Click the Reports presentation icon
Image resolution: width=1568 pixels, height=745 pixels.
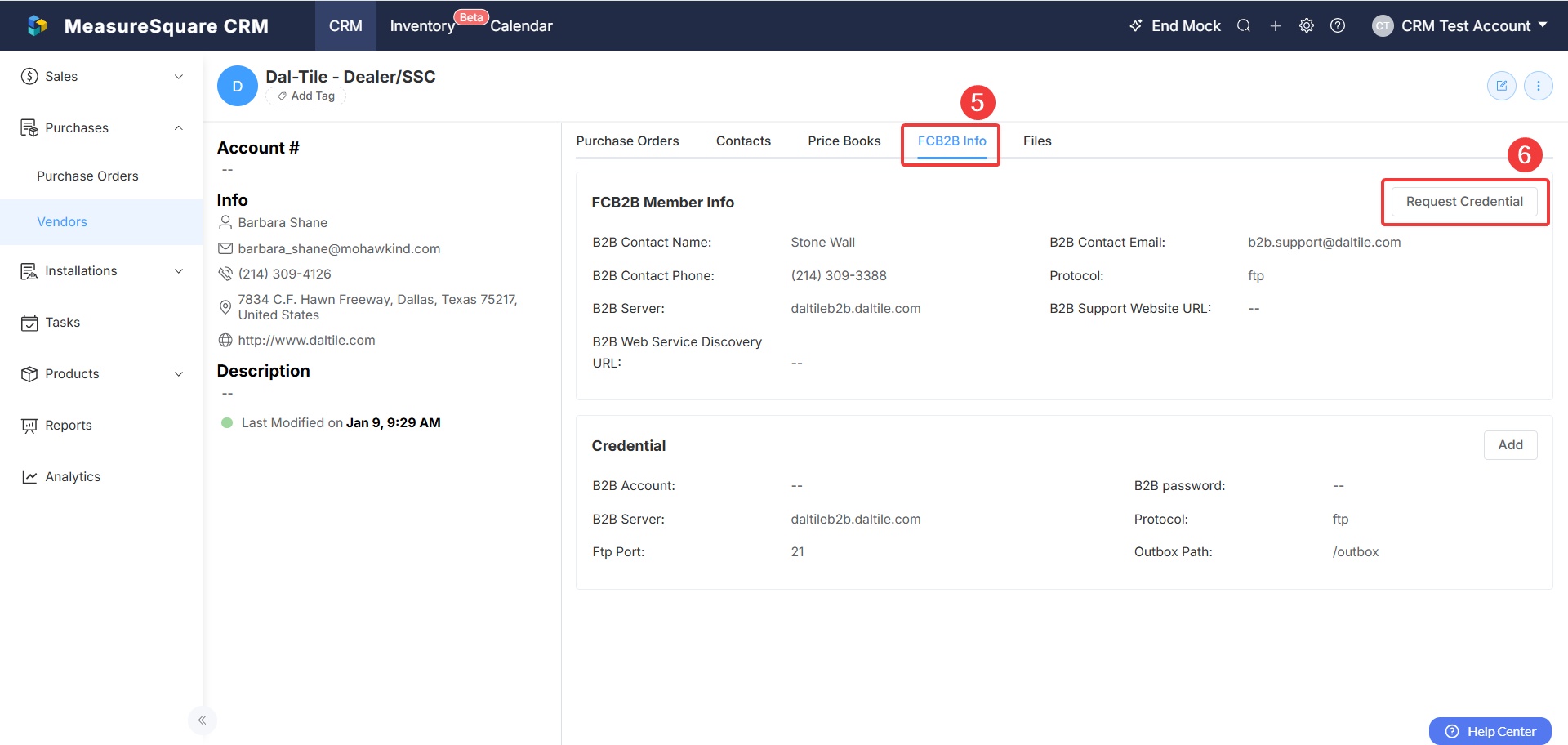pos(29,426)
